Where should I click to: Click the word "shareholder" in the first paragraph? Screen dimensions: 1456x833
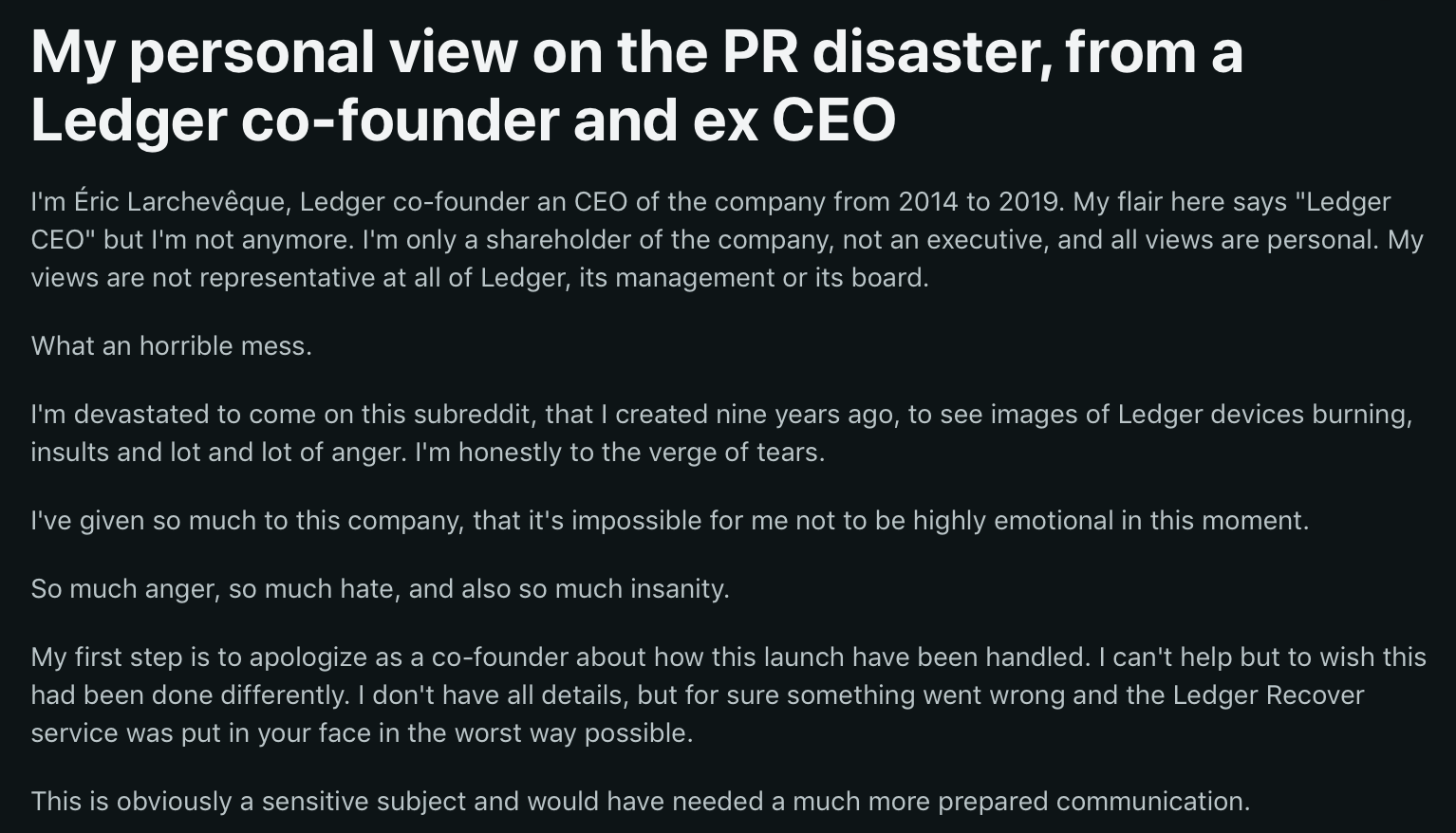(558, 239)
